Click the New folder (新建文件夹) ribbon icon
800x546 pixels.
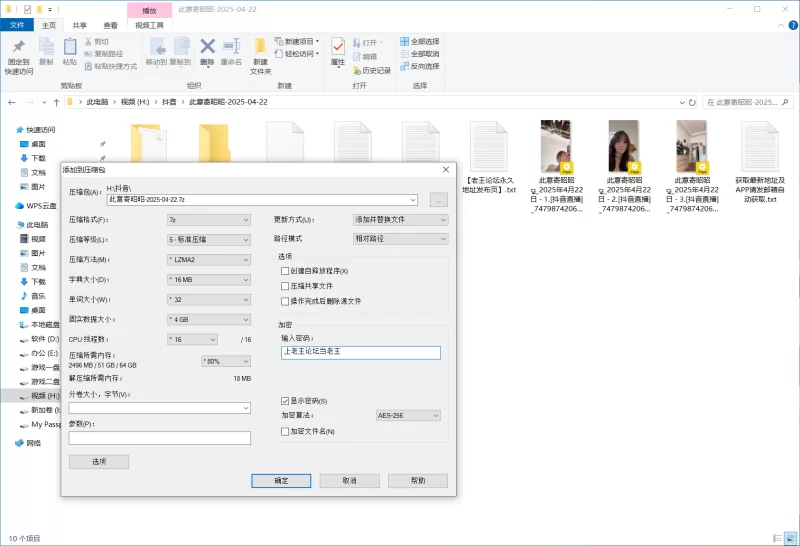pos(260,56)
